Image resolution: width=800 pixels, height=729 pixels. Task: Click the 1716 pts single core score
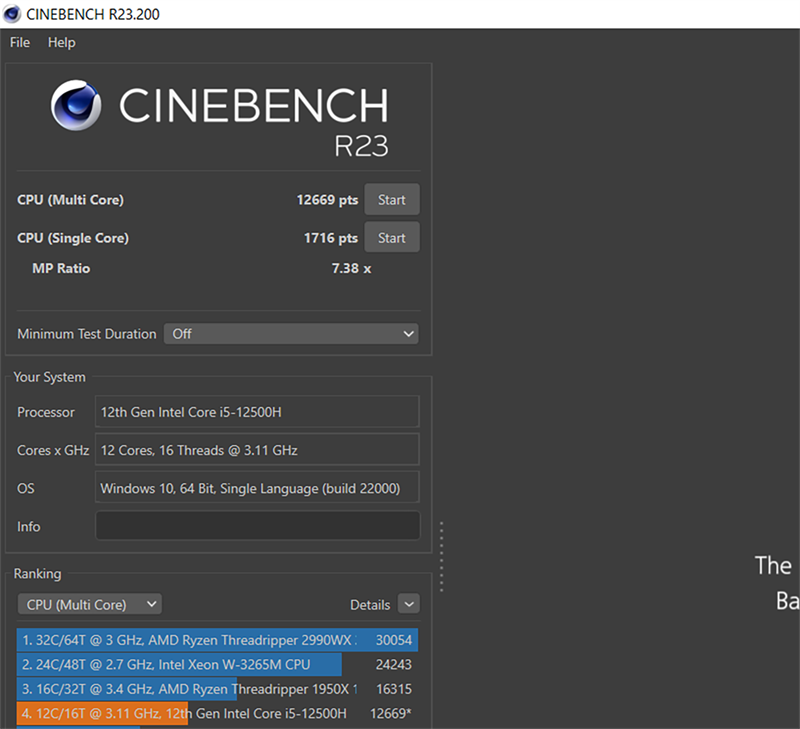pyautogui.click(x=331, y=238)
